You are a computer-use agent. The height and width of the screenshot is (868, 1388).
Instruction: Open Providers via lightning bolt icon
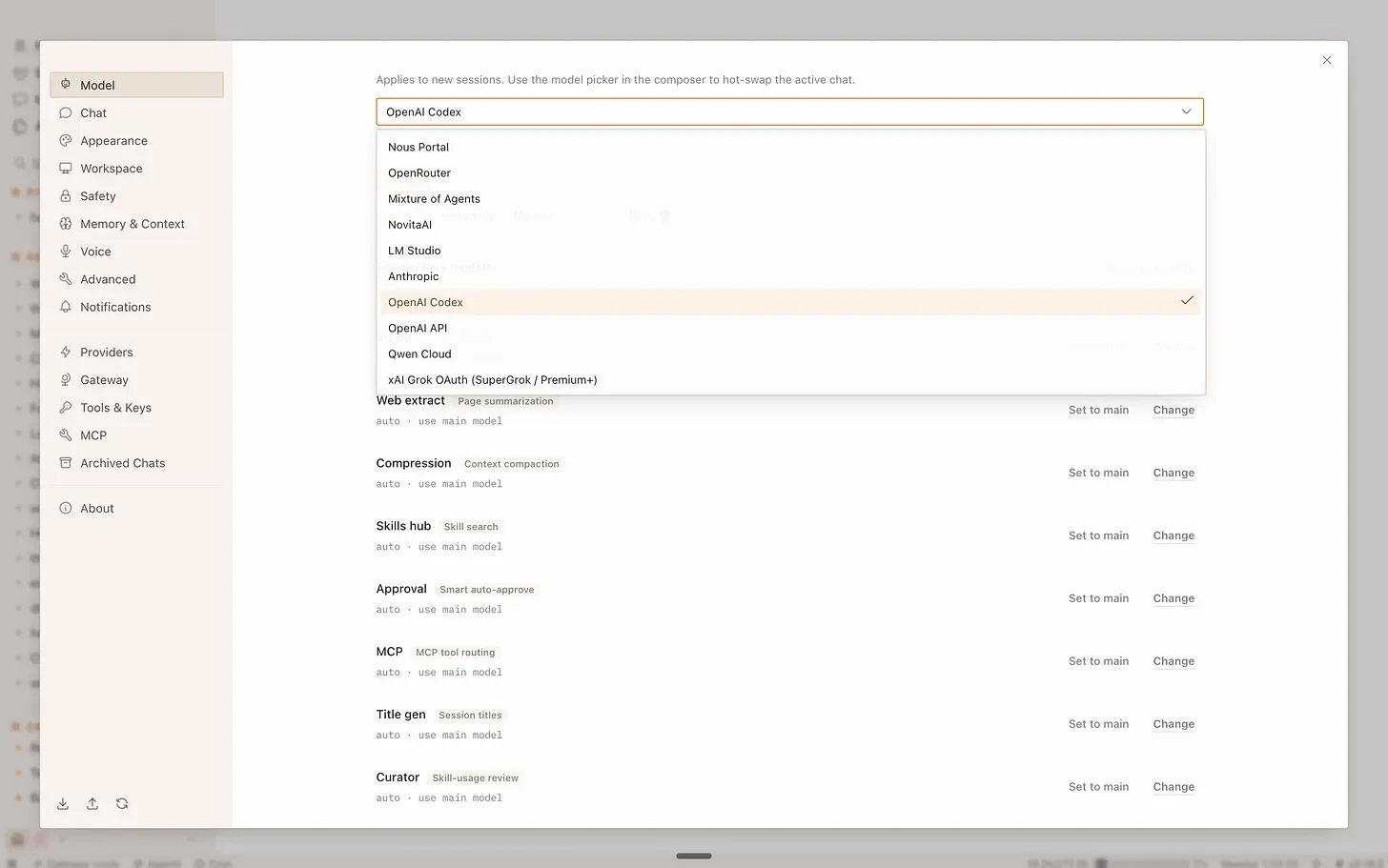click(66, 352)
